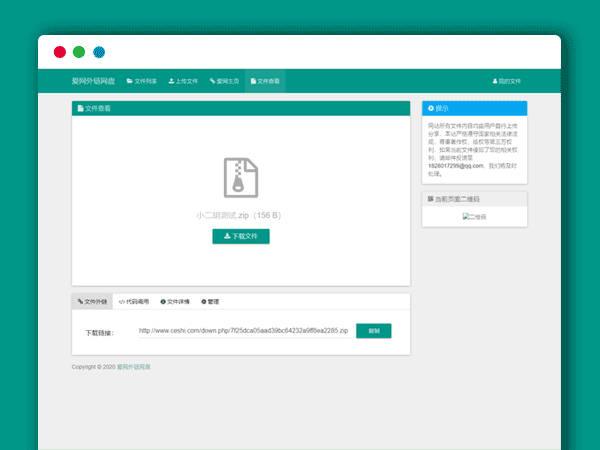Click the QR code icon beside 当前页面二维码

coord(431,199)
